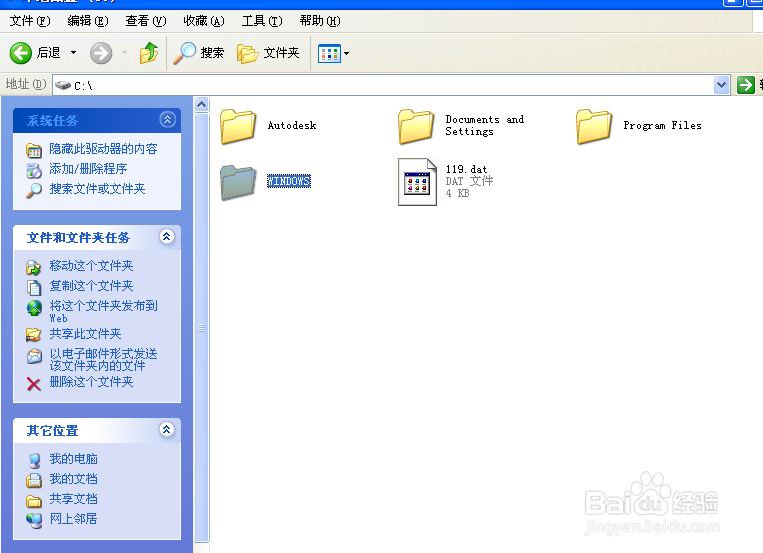763x553 pixels.
Task: Click the email envelope icon
Action: pyautogui.click(x=34, y=356)
